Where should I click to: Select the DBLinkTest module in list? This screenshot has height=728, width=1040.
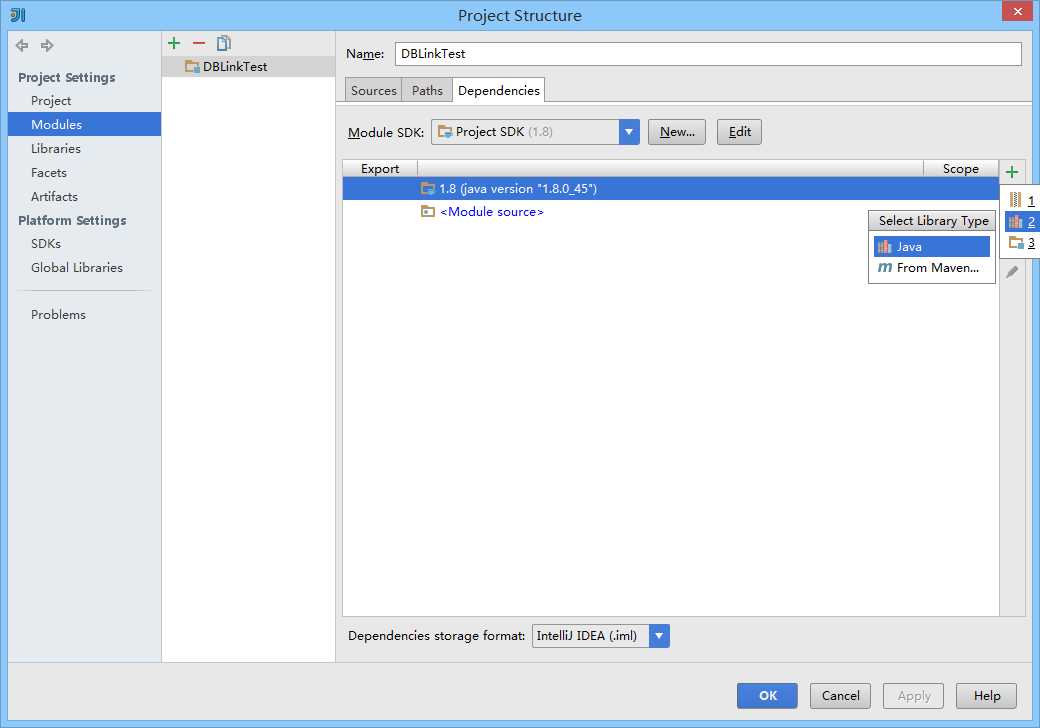point(248,66)
